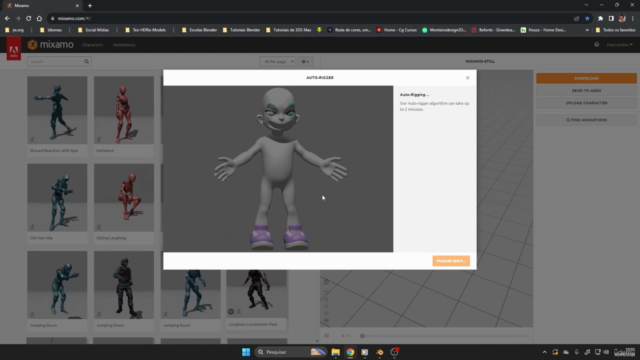
Task: Open the Social Midias bookmark folder
Action: click(93, 30)
